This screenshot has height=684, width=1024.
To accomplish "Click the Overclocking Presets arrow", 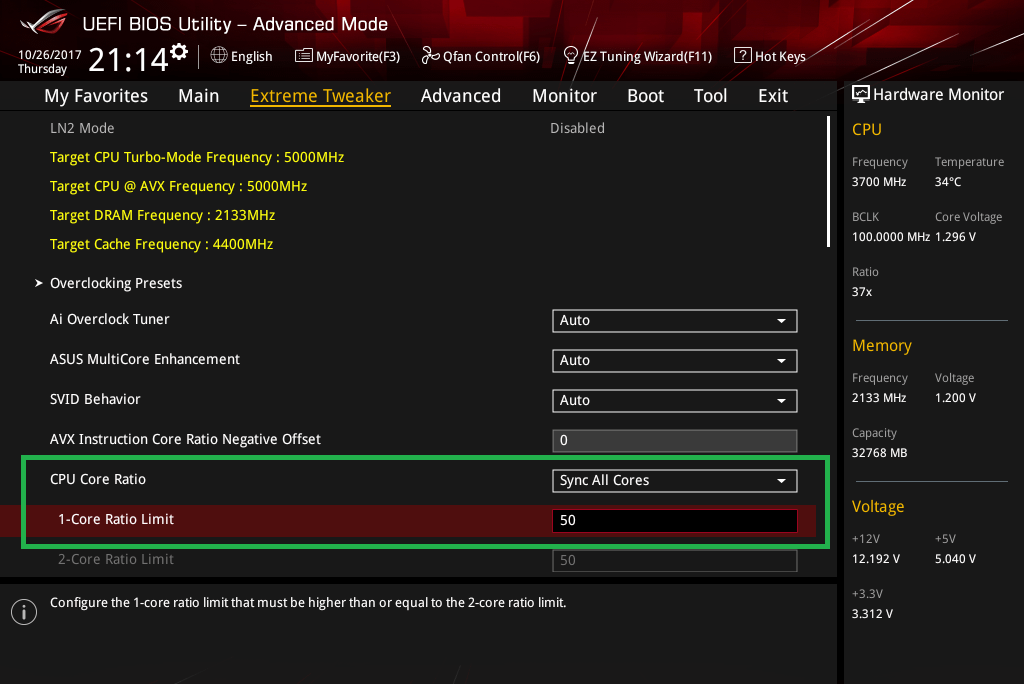I will (39, 283).
